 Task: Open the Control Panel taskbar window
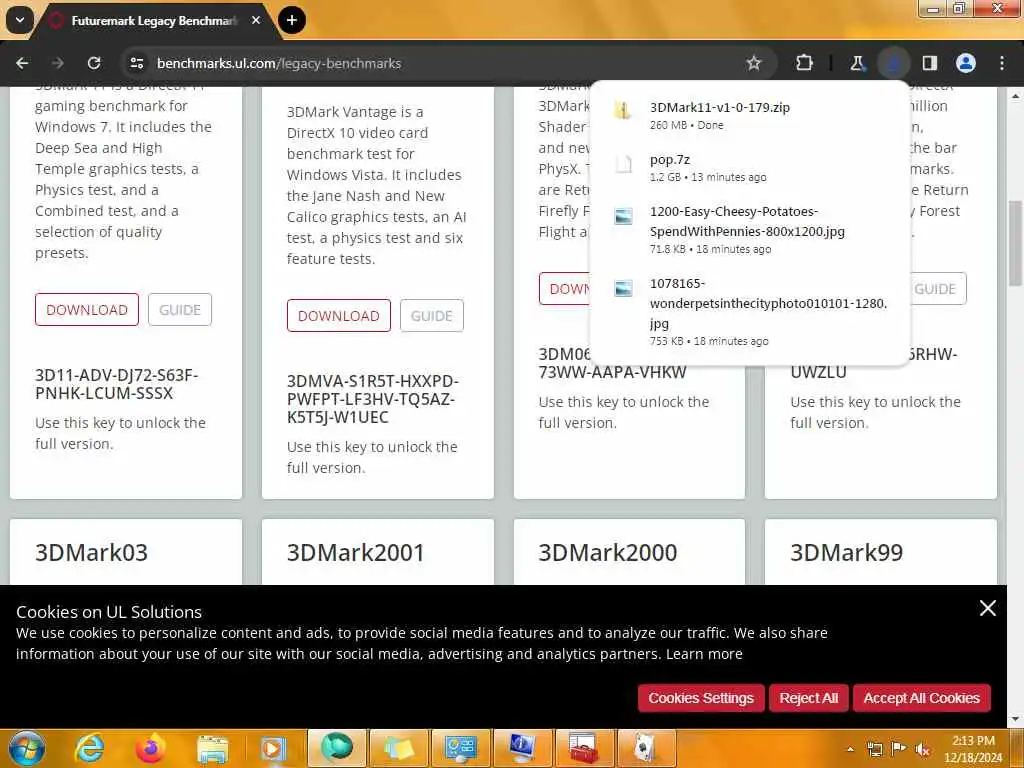(461, 748)
